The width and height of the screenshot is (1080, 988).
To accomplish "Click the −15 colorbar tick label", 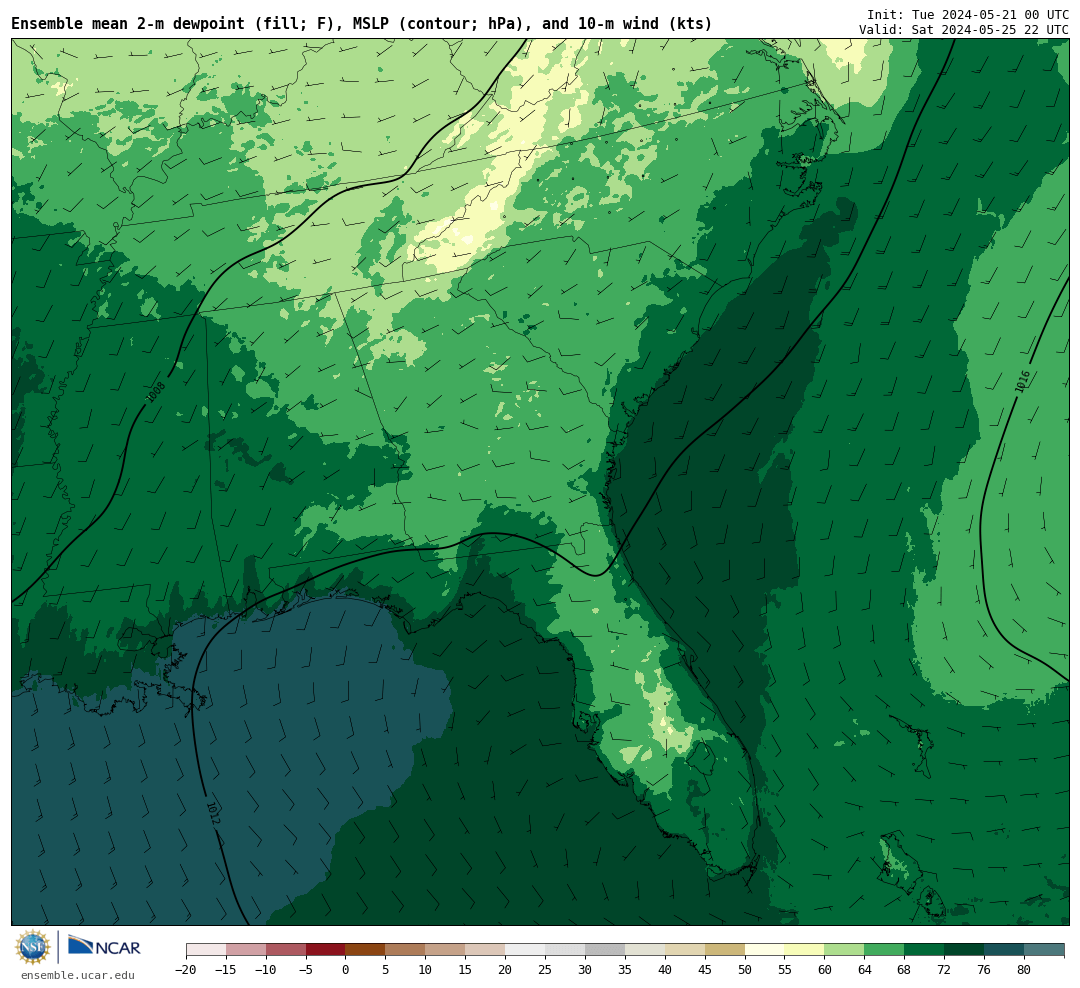I will click(225, 970).
